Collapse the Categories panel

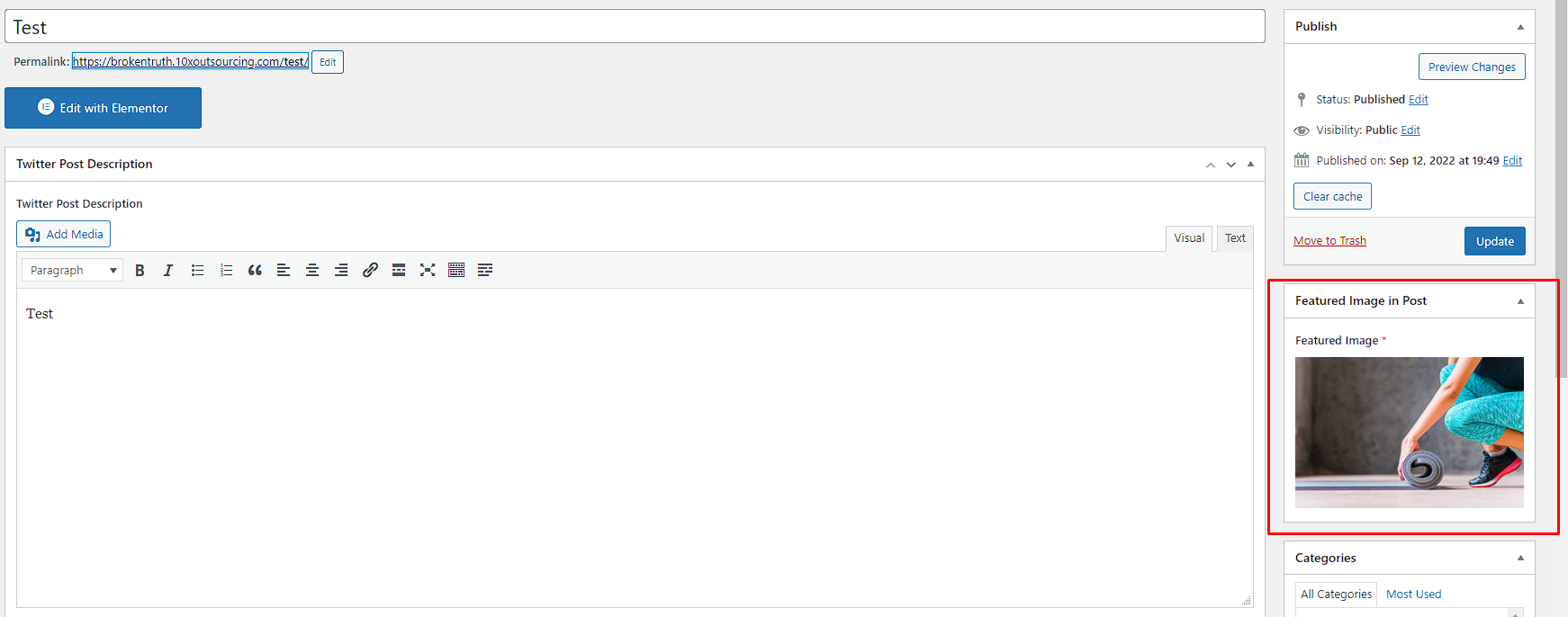point(1520,558)
